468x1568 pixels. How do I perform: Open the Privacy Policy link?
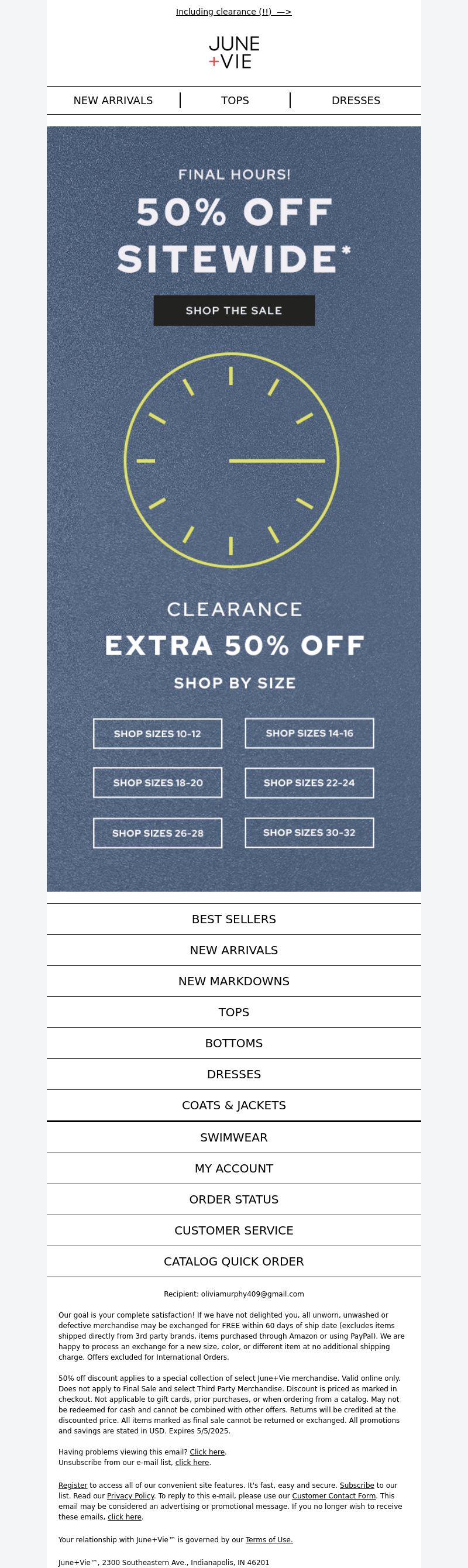pyautogui.click(x=130, y=1495)
